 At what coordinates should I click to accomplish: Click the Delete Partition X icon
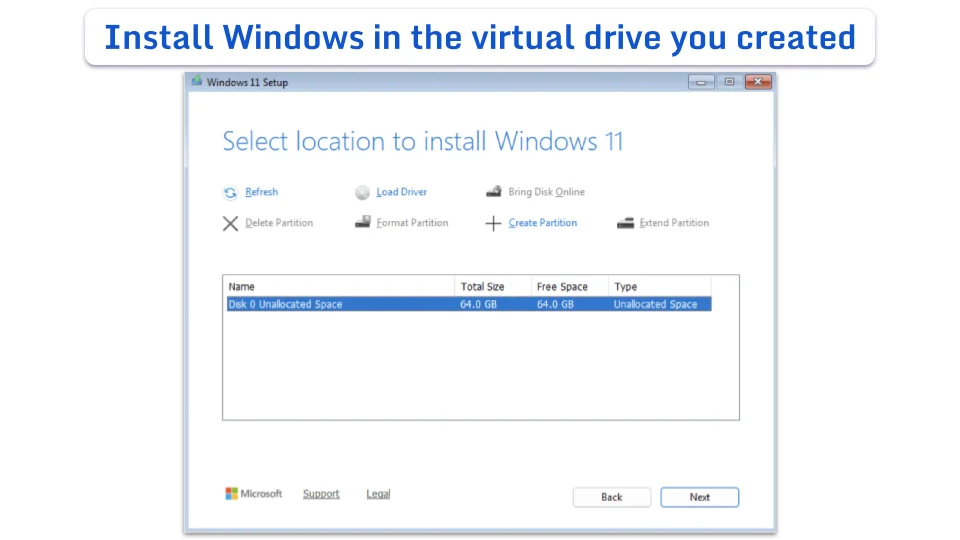coord(230,223)
